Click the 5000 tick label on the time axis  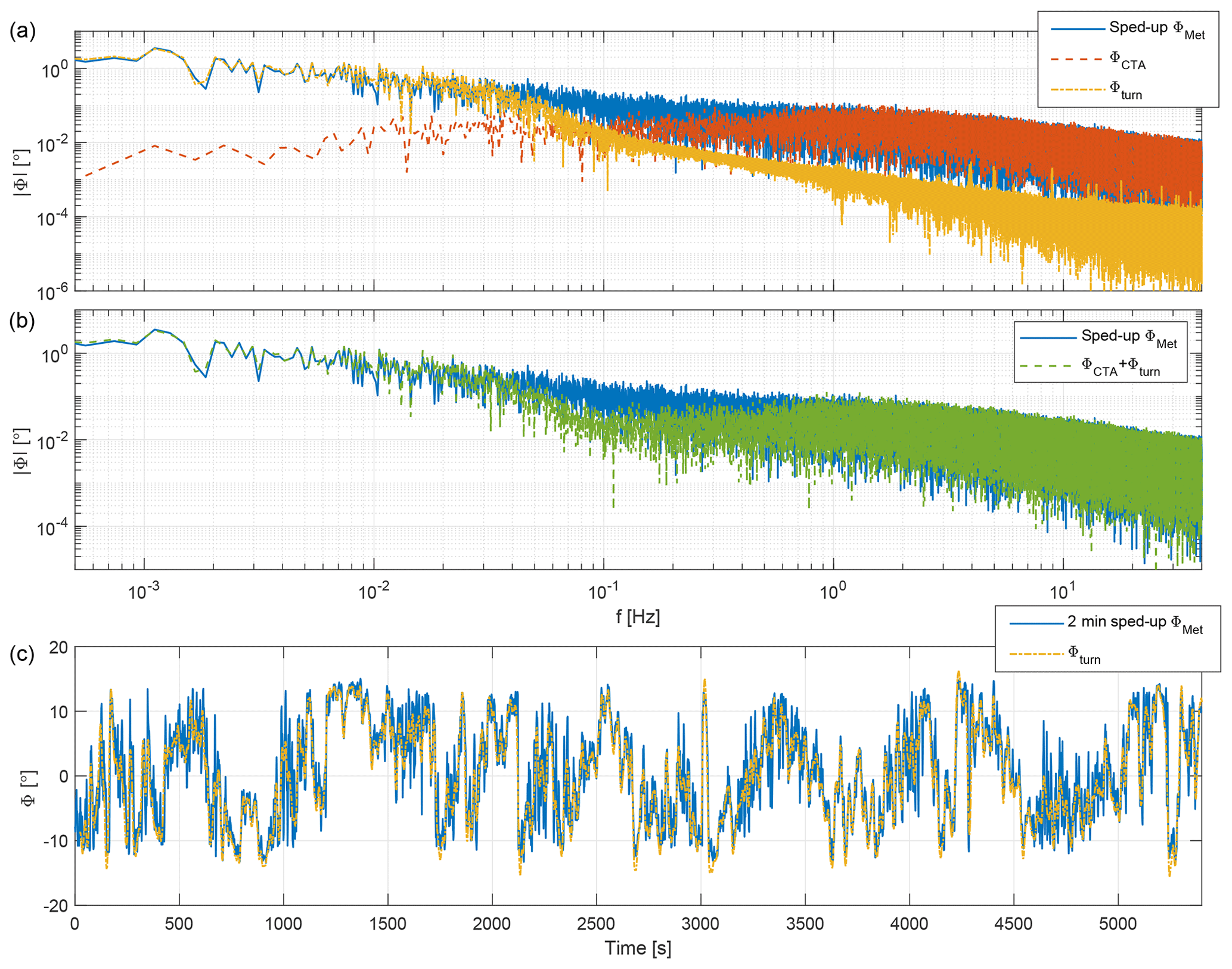coord(1118,924)
